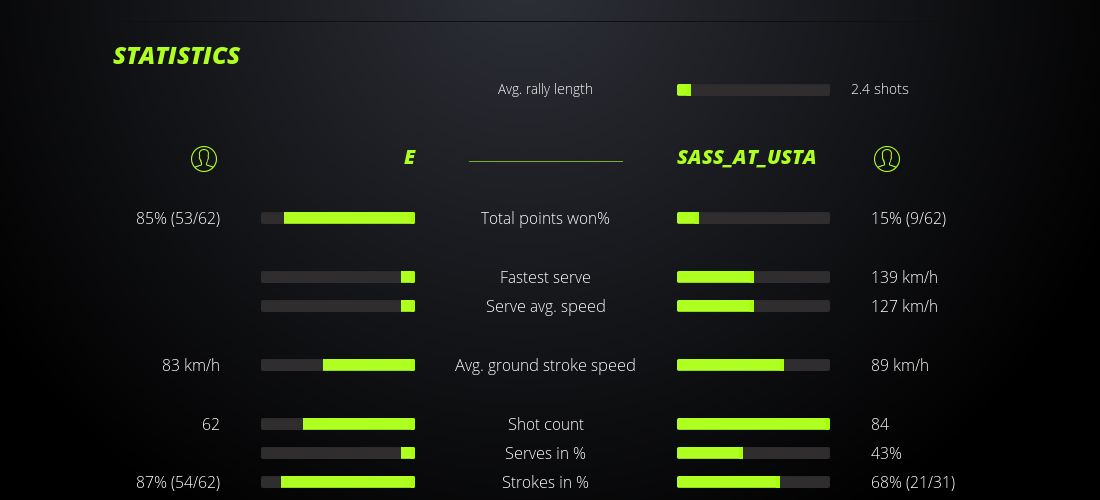The height and width of the screenshot is (500, 1100).
Task: Click E's Serve avg. speed bar
Action: tap(338, 306)
